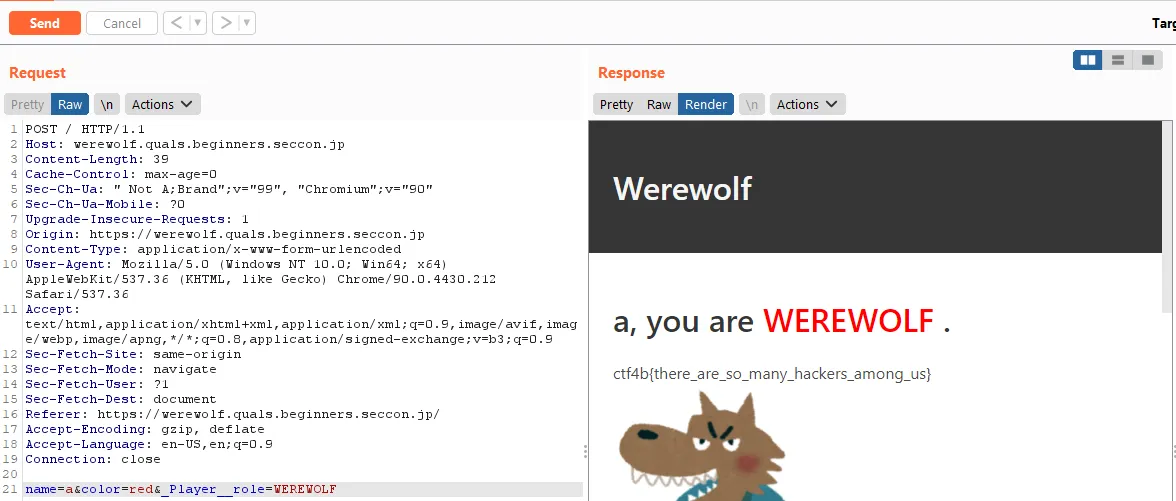
Task: Select combined single-panel layout icon
Action: pyautogui.click(x=1147, y=60)
